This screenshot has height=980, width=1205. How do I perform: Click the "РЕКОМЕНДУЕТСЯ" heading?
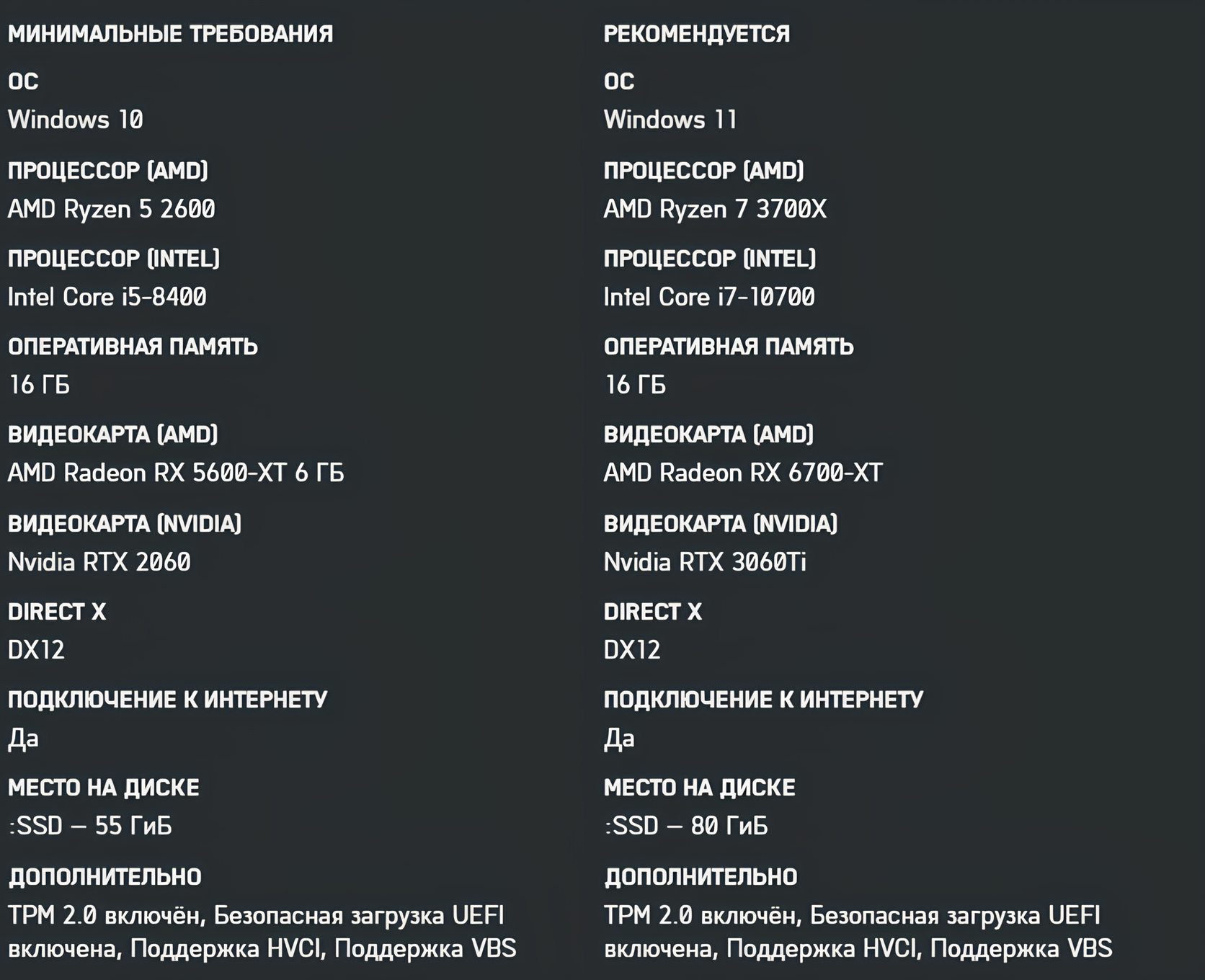pyautogui.click(x=696, y=34)
